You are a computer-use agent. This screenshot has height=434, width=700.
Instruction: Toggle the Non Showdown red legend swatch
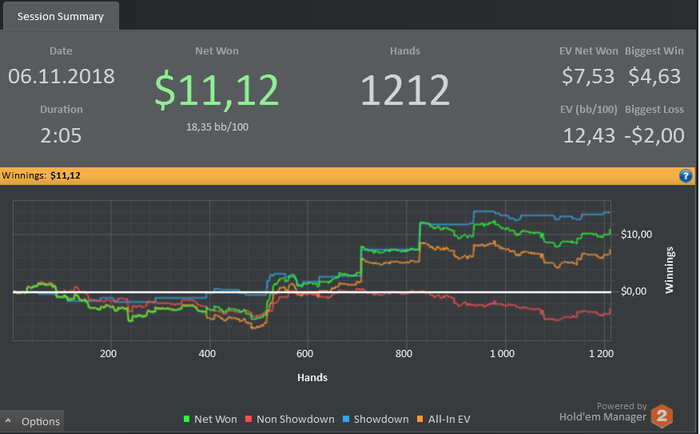click(x=249, y=419)
